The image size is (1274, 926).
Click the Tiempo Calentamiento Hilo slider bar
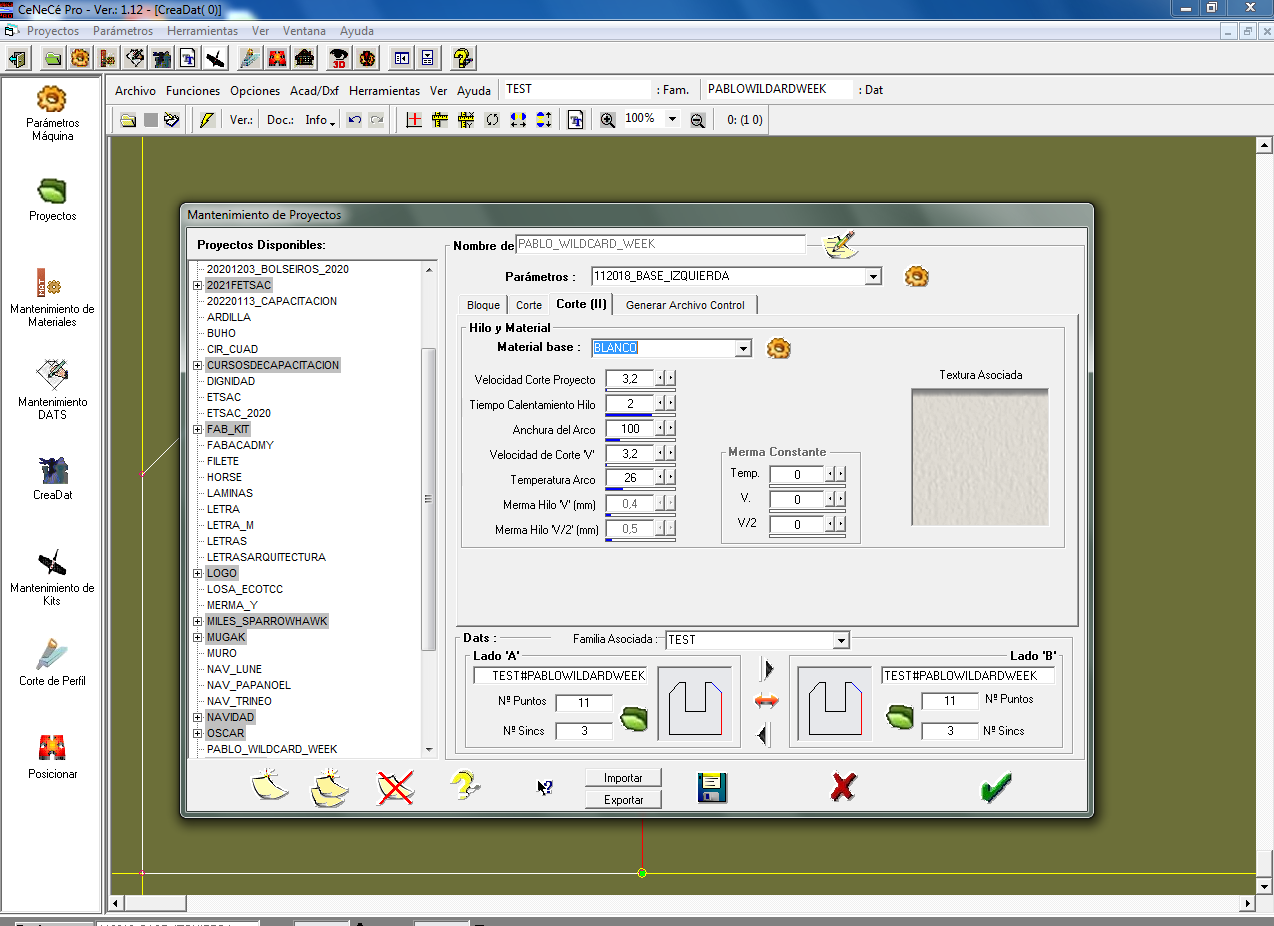coord(640,414)
